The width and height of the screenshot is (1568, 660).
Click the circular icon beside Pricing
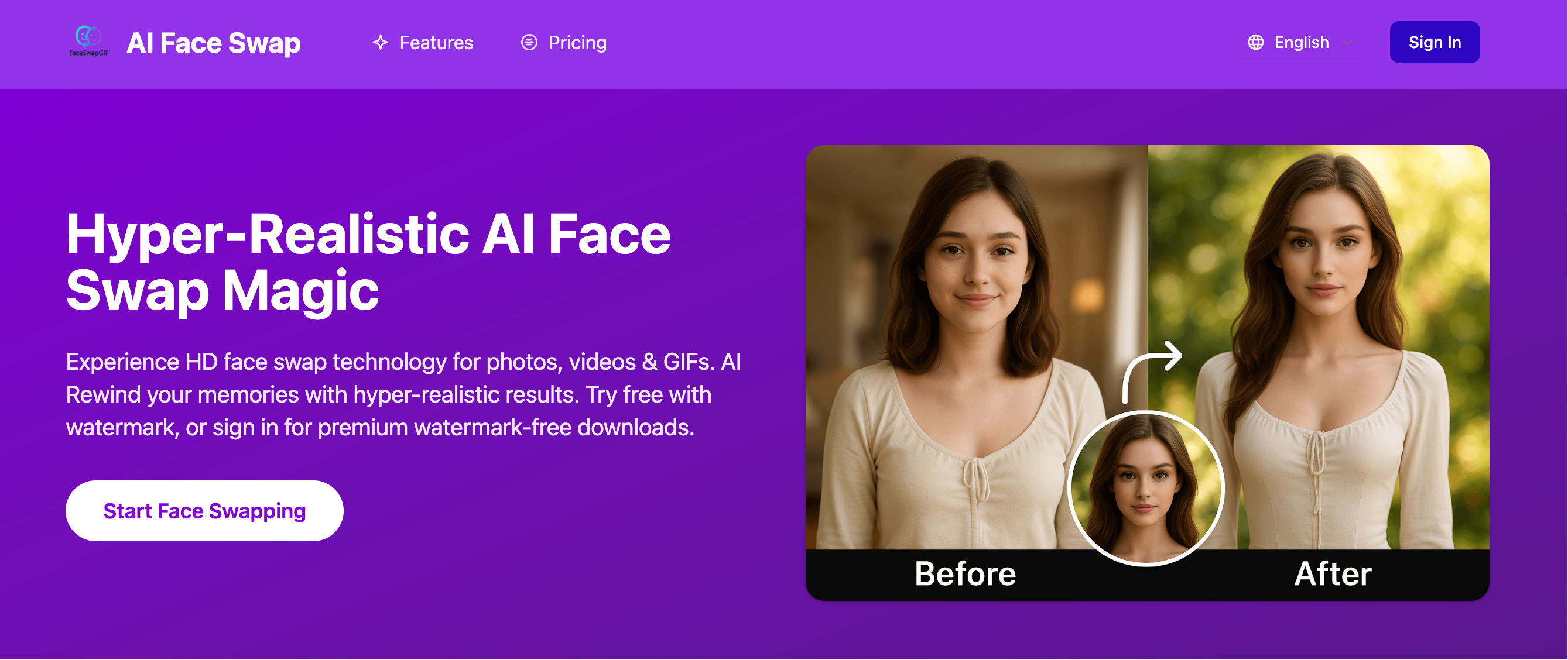pos(529,43)
